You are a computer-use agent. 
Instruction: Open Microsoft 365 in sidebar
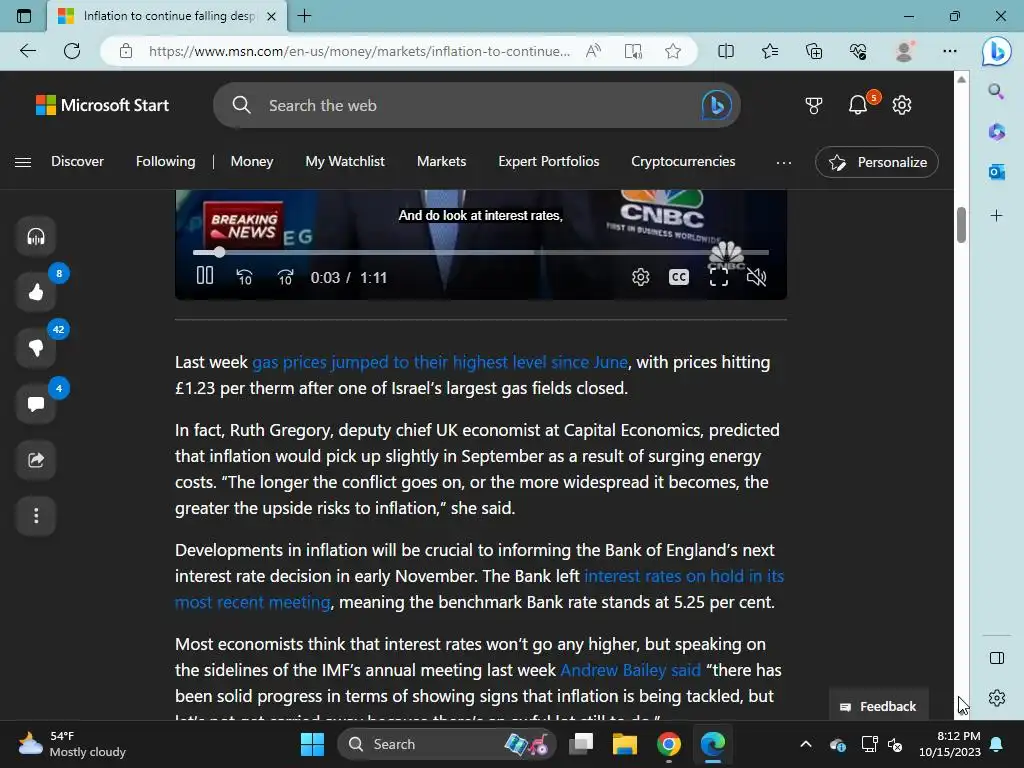click(996, 132)
